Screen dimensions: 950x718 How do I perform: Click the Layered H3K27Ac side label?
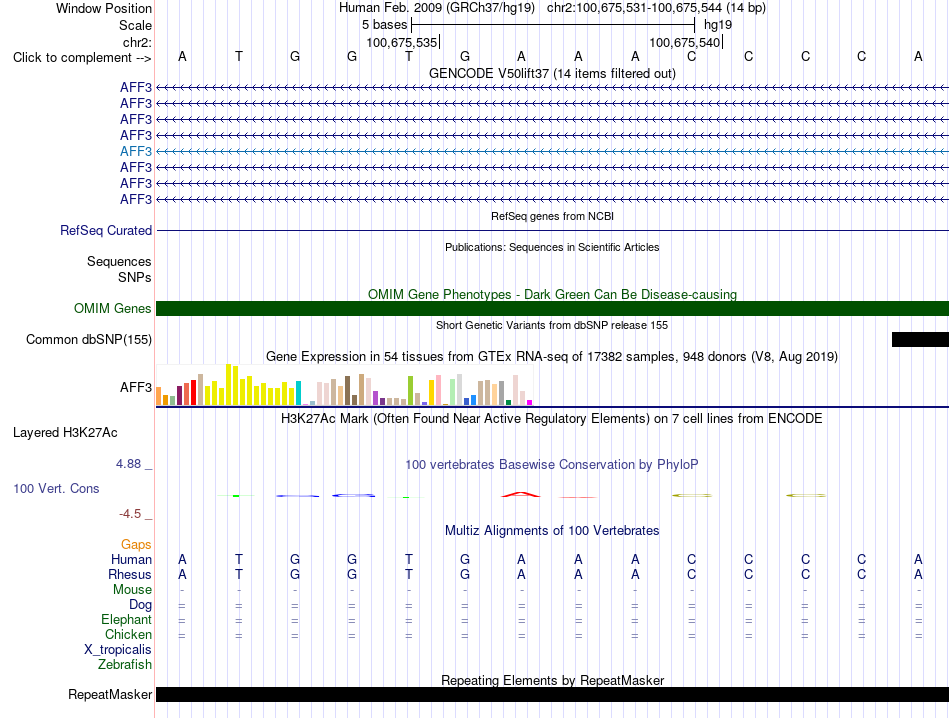[x=65, y=433]
